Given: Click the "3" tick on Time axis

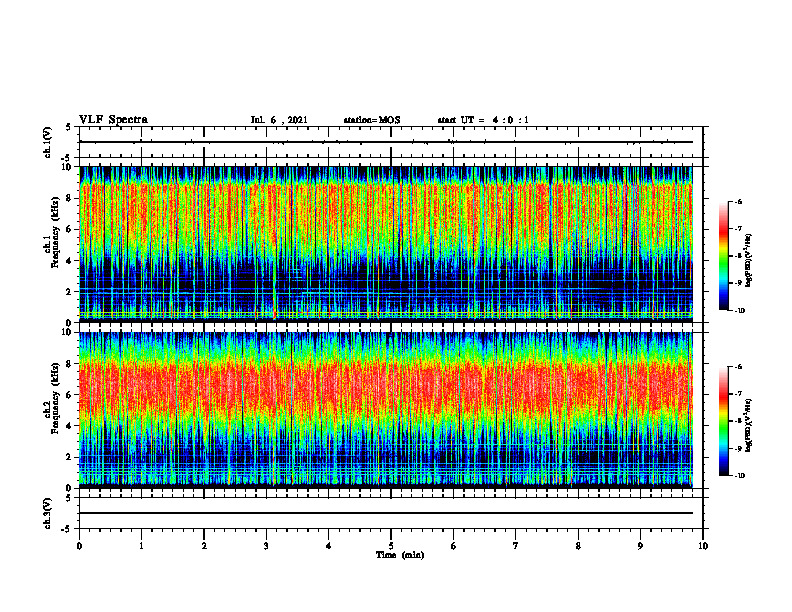Looking at the screenshot, I should pyautogui.click(x=266, y=546).
